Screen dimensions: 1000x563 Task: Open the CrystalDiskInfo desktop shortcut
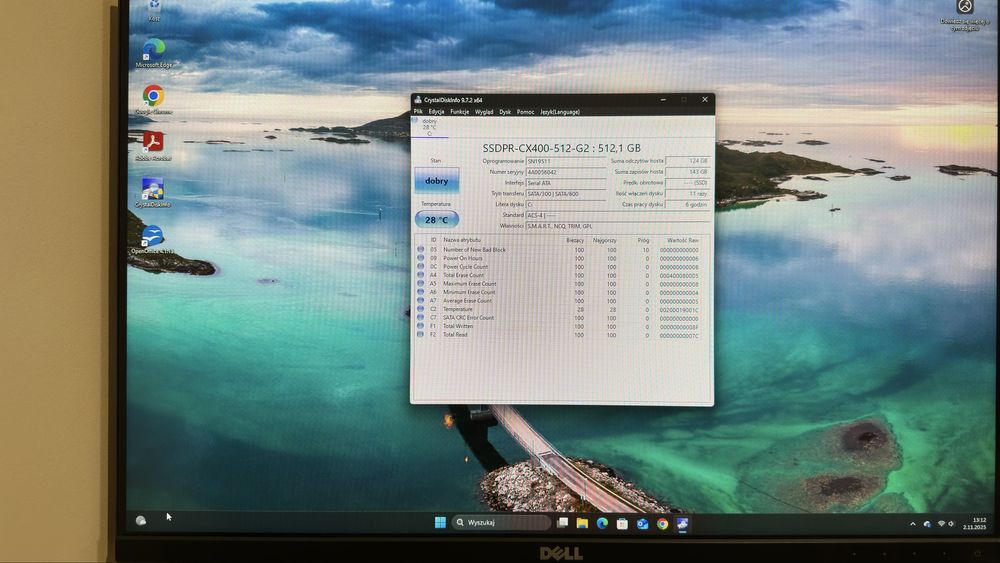152,193
